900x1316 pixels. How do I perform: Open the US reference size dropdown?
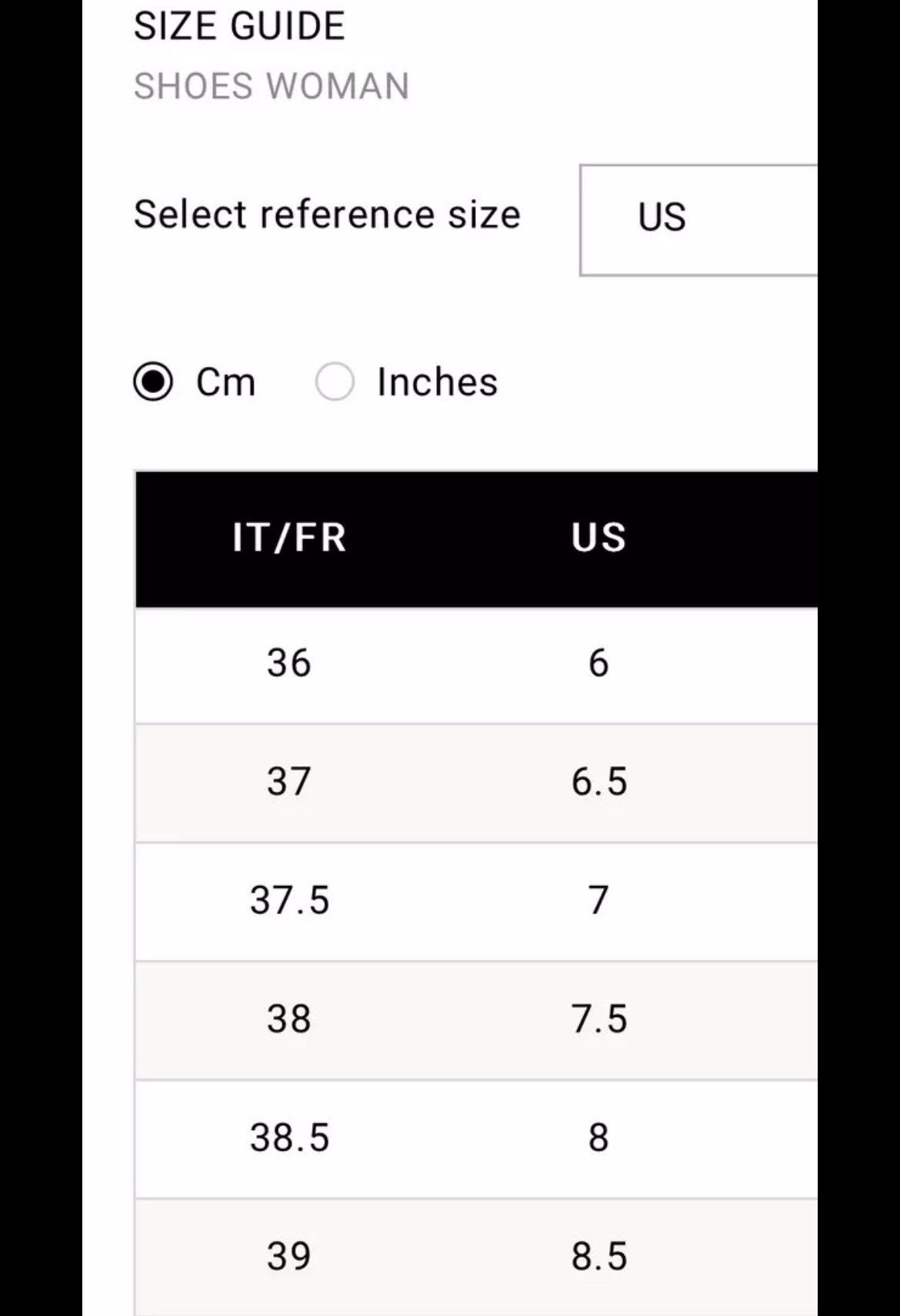[x=698, y=219]
